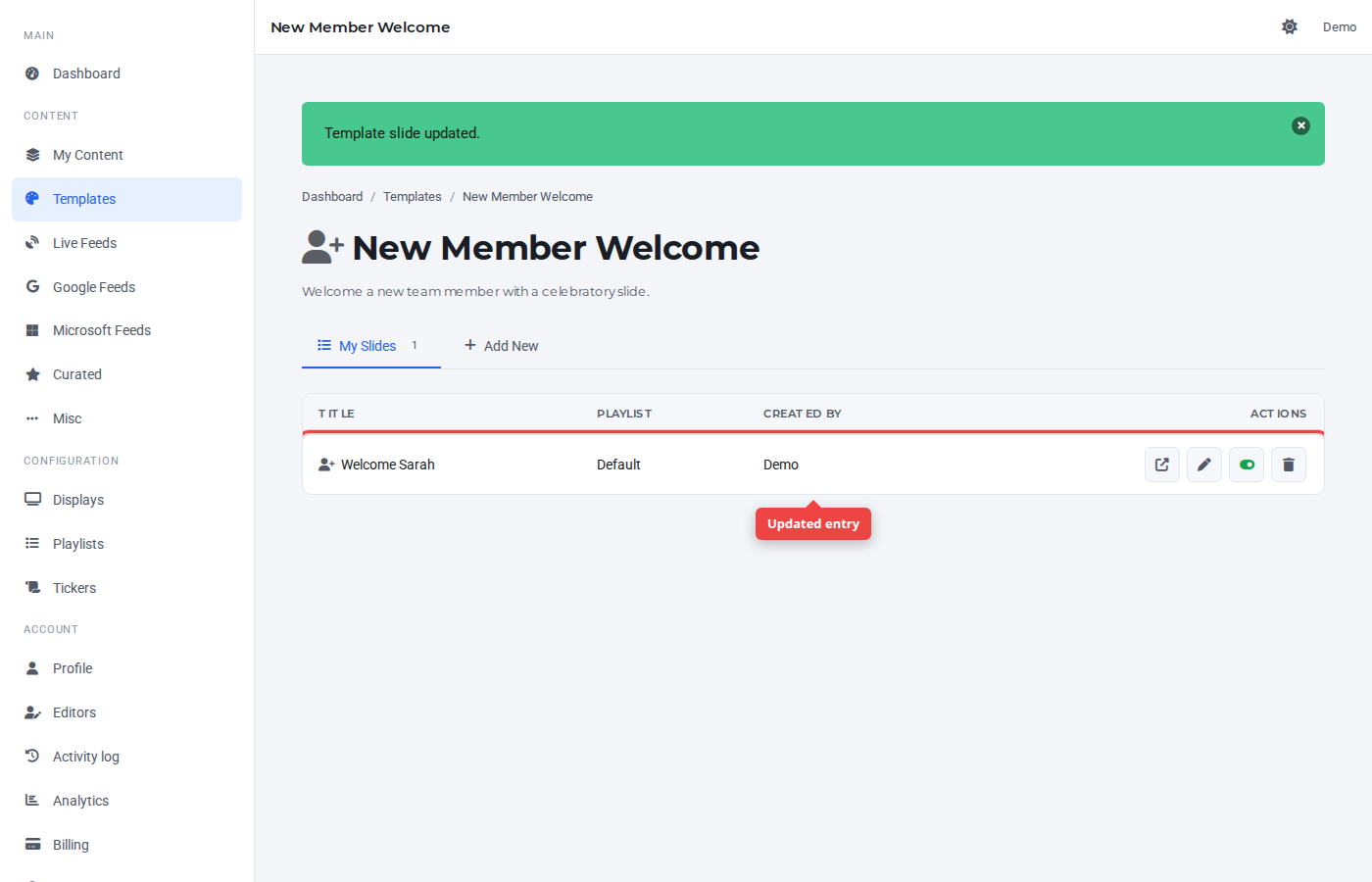Click the Google G icon
The image size is (1372, 882).
(x=32, y=286)
